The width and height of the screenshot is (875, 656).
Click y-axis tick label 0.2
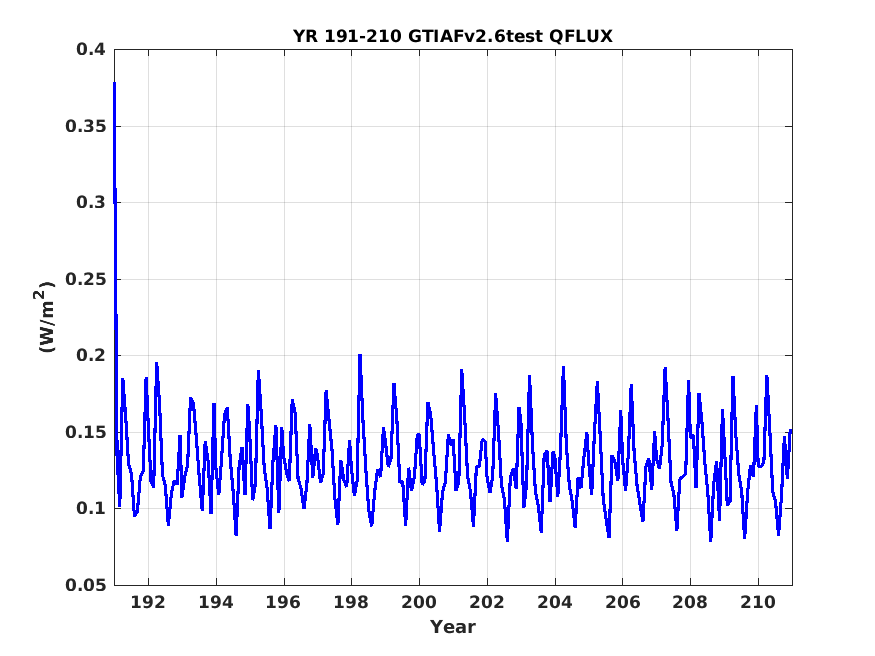click(90, 355)
